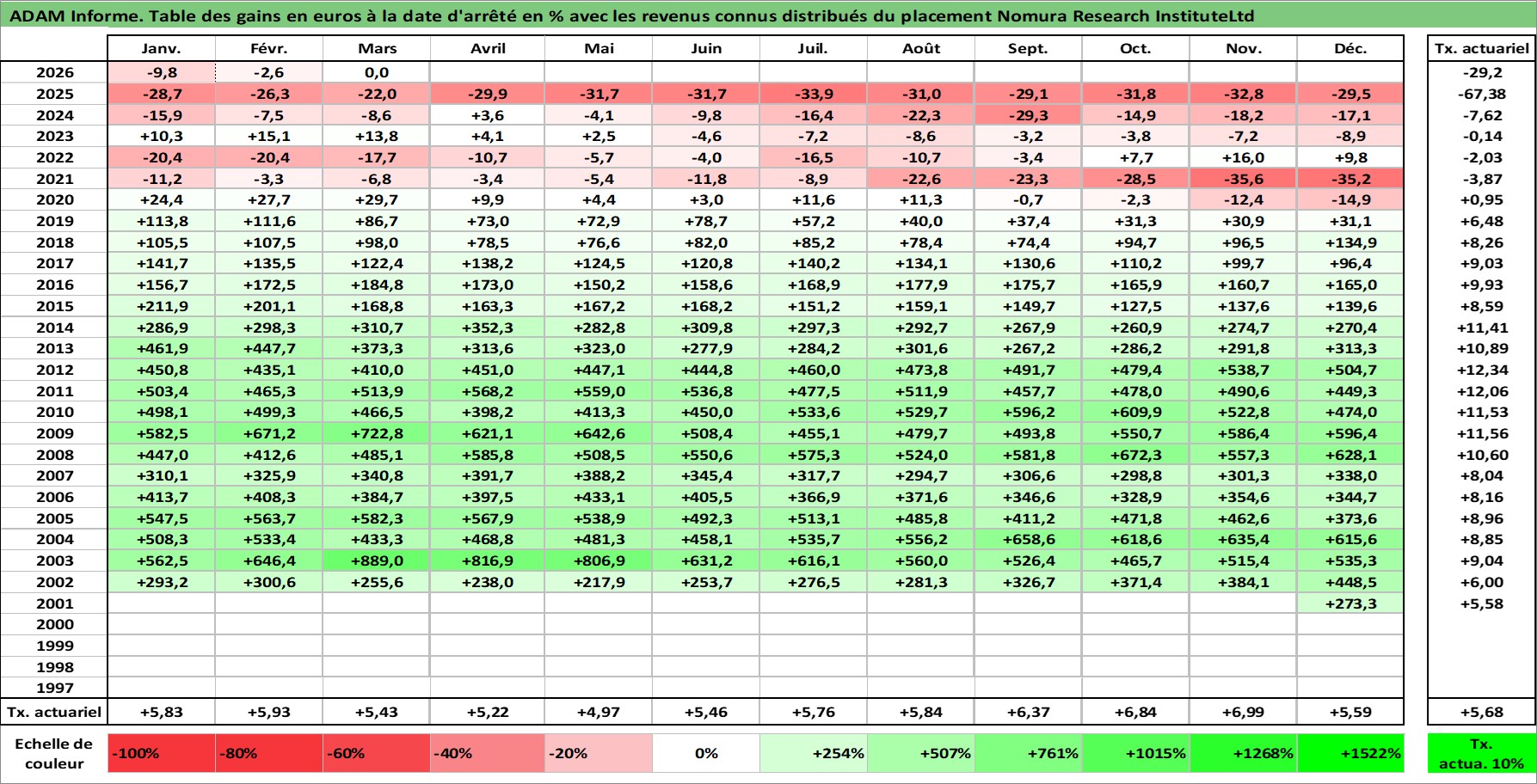Pick the +1015% color scale swatch
This screenshot has height=784, width=1537.
pos(1136,753)
